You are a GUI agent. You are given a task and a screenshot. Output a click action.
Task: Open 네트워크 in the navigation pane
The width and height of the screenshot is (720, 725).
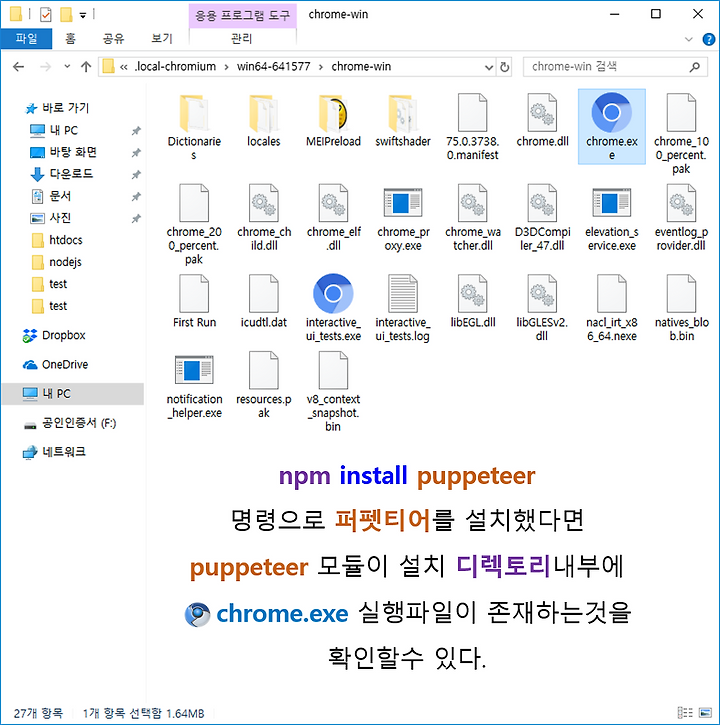click(64, 452)
